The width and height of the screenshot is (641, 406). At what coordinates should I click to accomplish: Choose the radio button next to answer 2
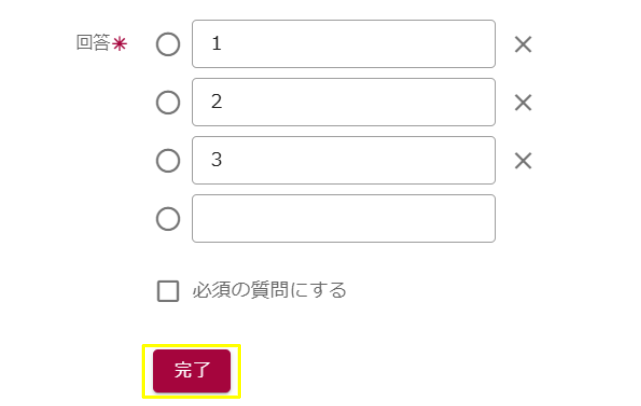168,102
